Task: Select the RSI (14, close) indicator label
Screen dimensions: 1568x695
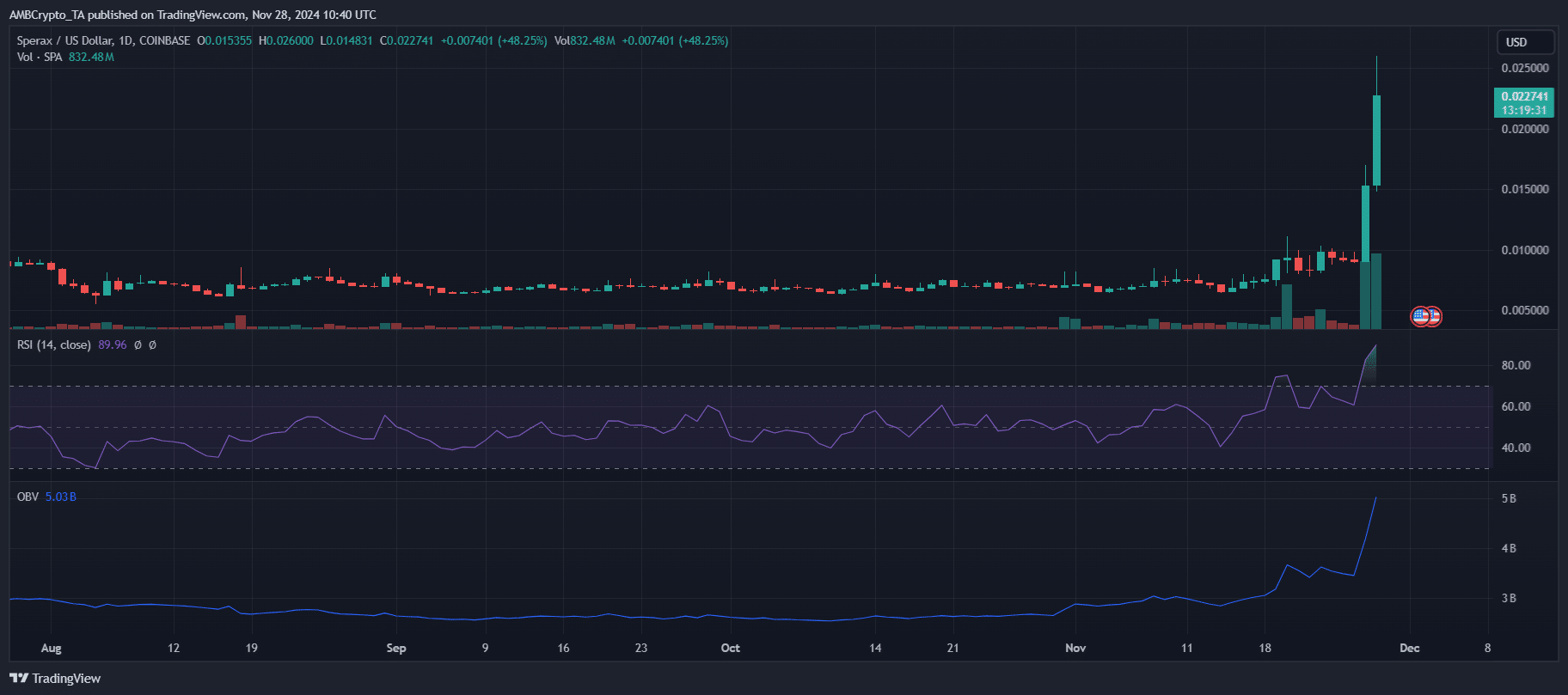Action: coord(54,344)
